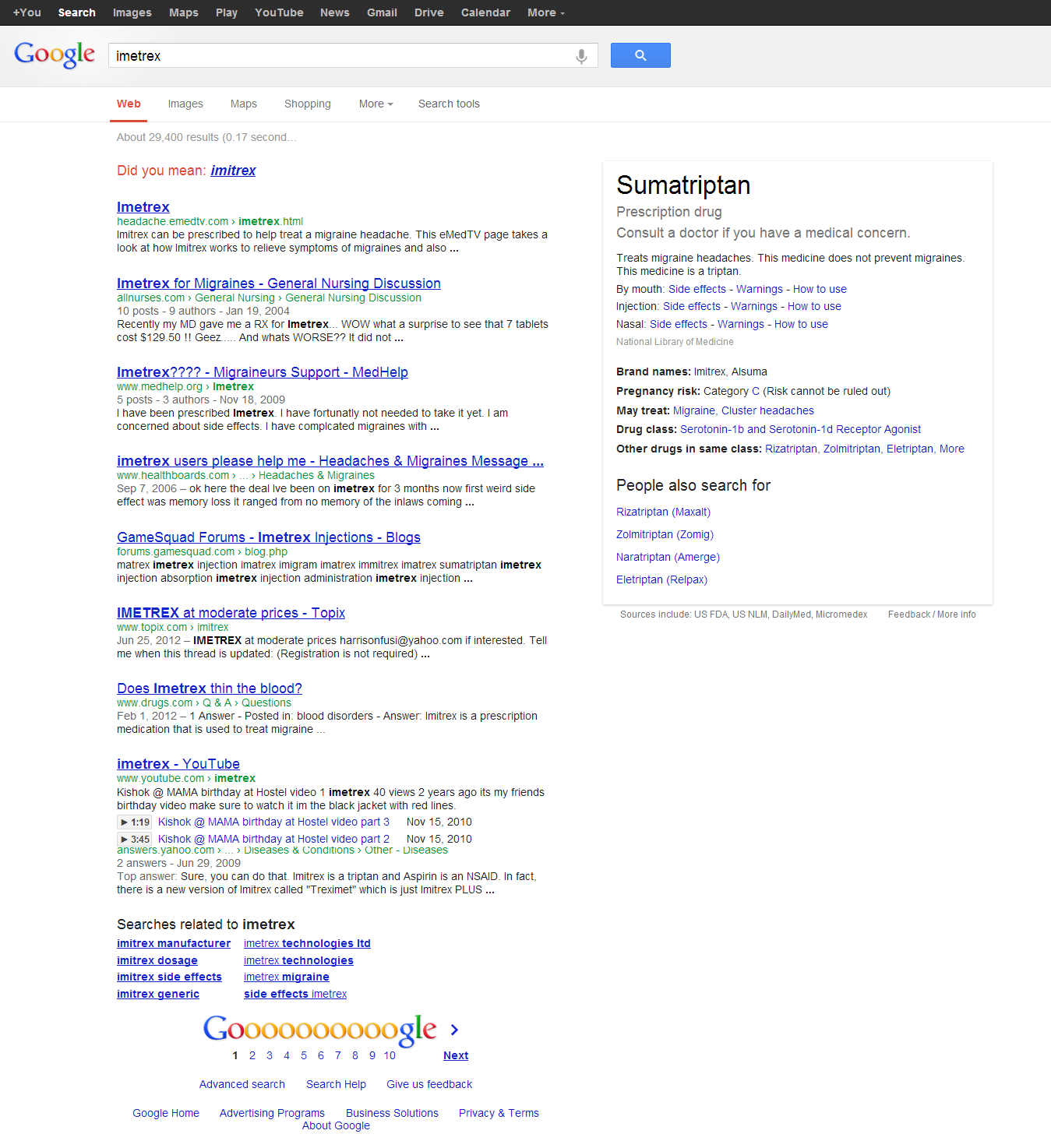Click Give us feedback link
Screen dimensions: 1051x1148
[x=429, y=1084]
